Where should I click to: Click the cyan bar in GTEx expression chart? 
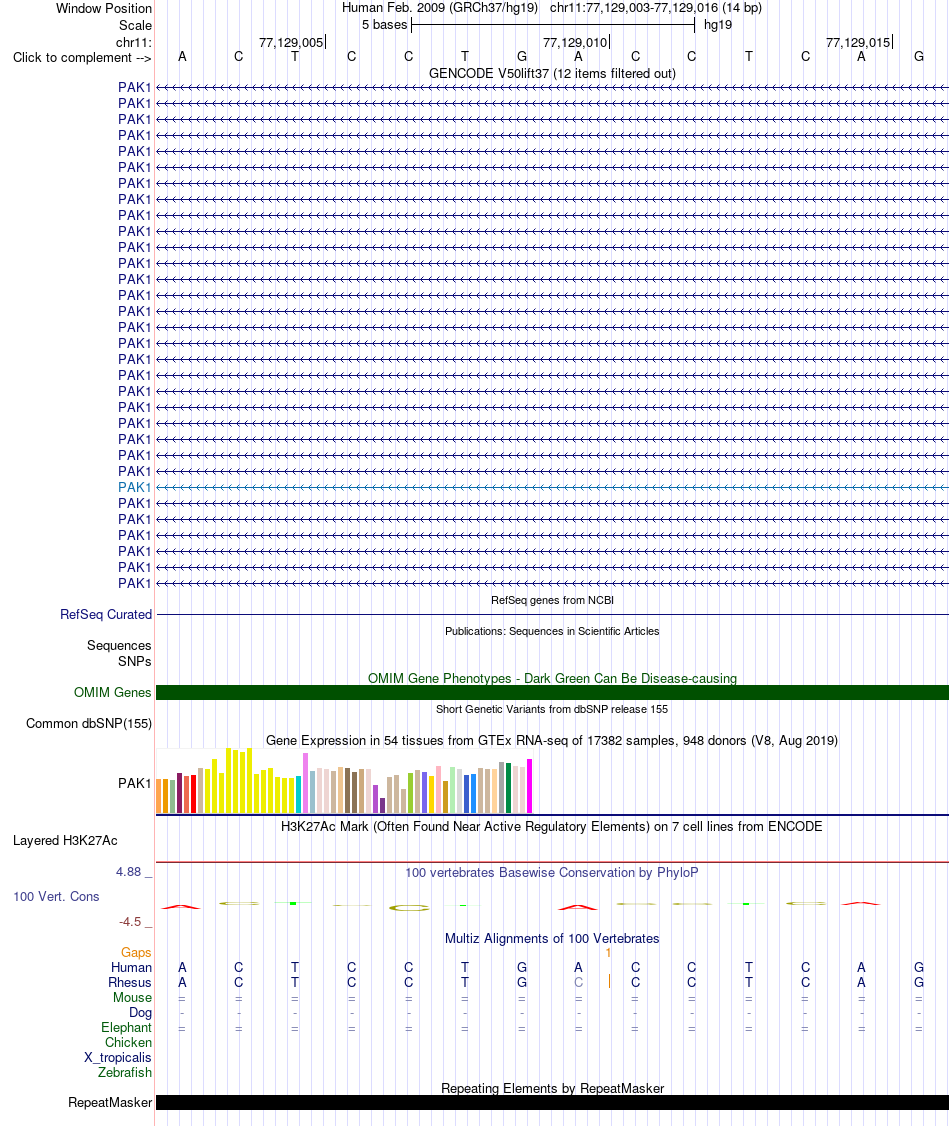coord(299,794)
